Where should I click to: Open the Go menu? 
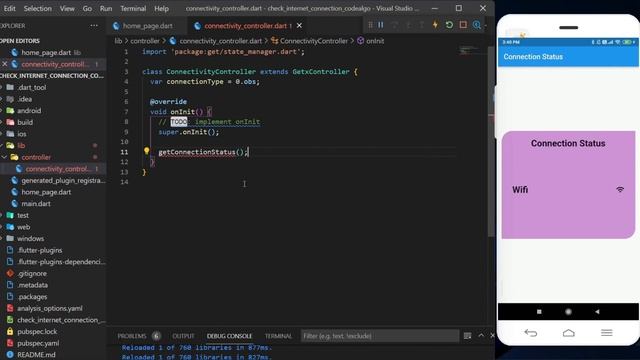coord(87,8)
